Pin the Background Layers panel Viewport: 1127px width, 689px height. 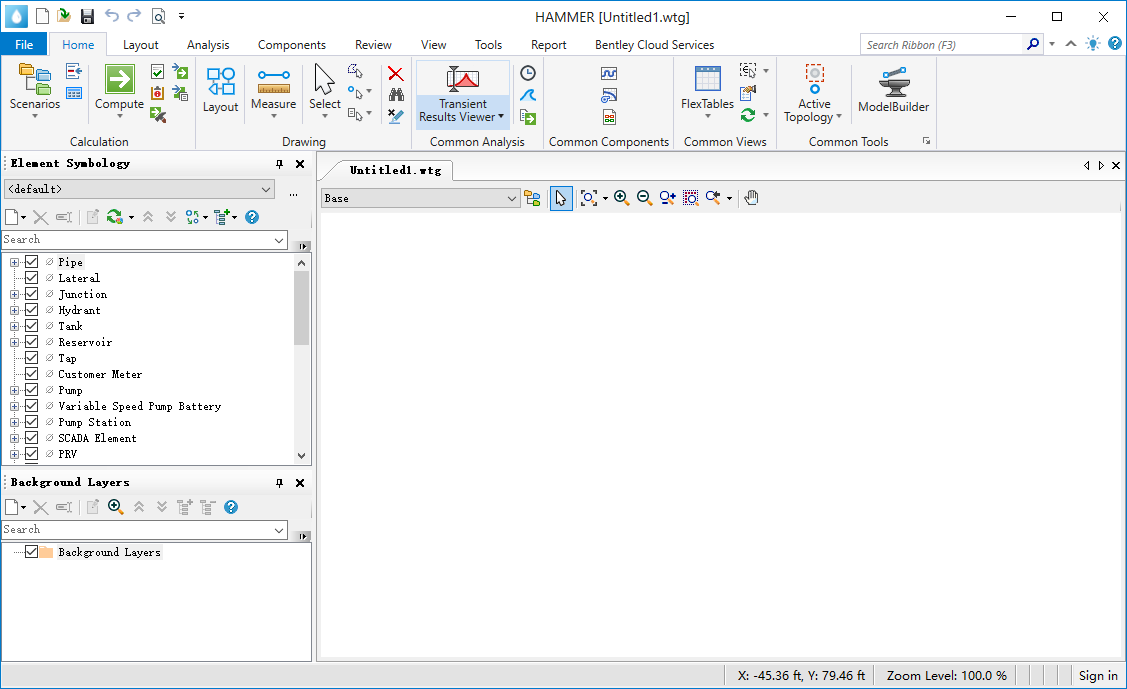(280, 483)
